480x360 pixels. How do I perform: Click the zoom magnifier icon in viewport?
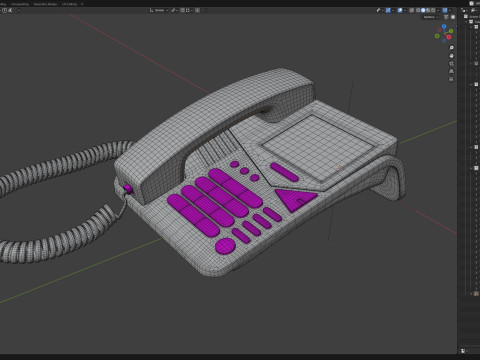[x=451, y=48]
